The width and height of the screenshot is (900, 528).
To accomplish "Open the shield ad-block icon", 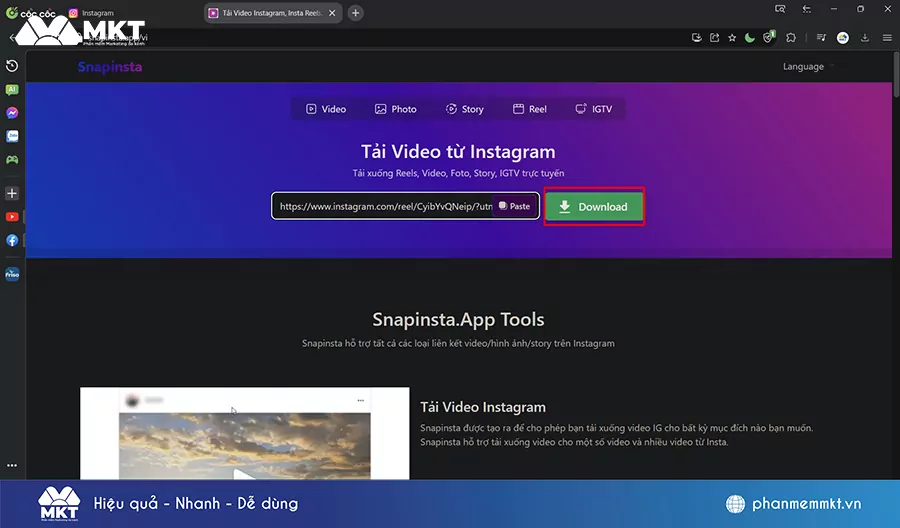I will (769, 37).
